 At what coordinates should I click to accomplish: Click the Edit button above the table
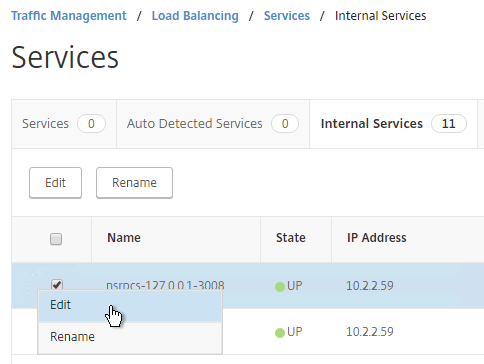(x=55, y=183)
